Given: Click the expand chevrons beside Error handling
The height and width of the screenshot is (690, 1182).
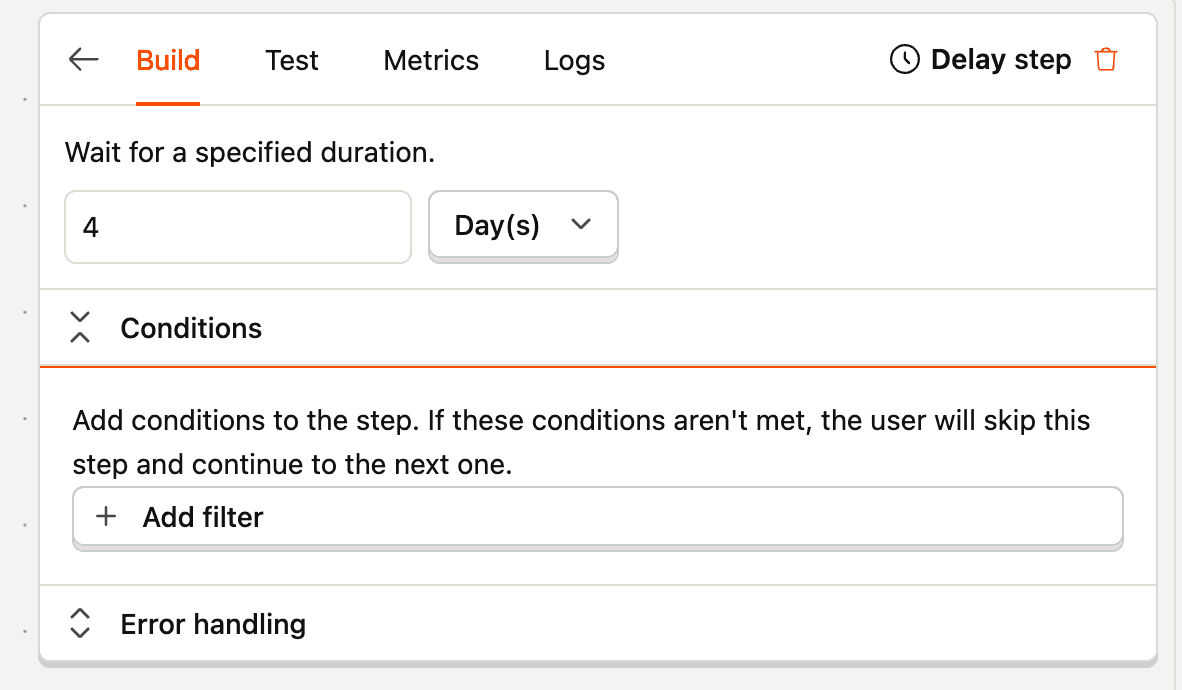Looking at the screenshot, I should tap(80, 623).
